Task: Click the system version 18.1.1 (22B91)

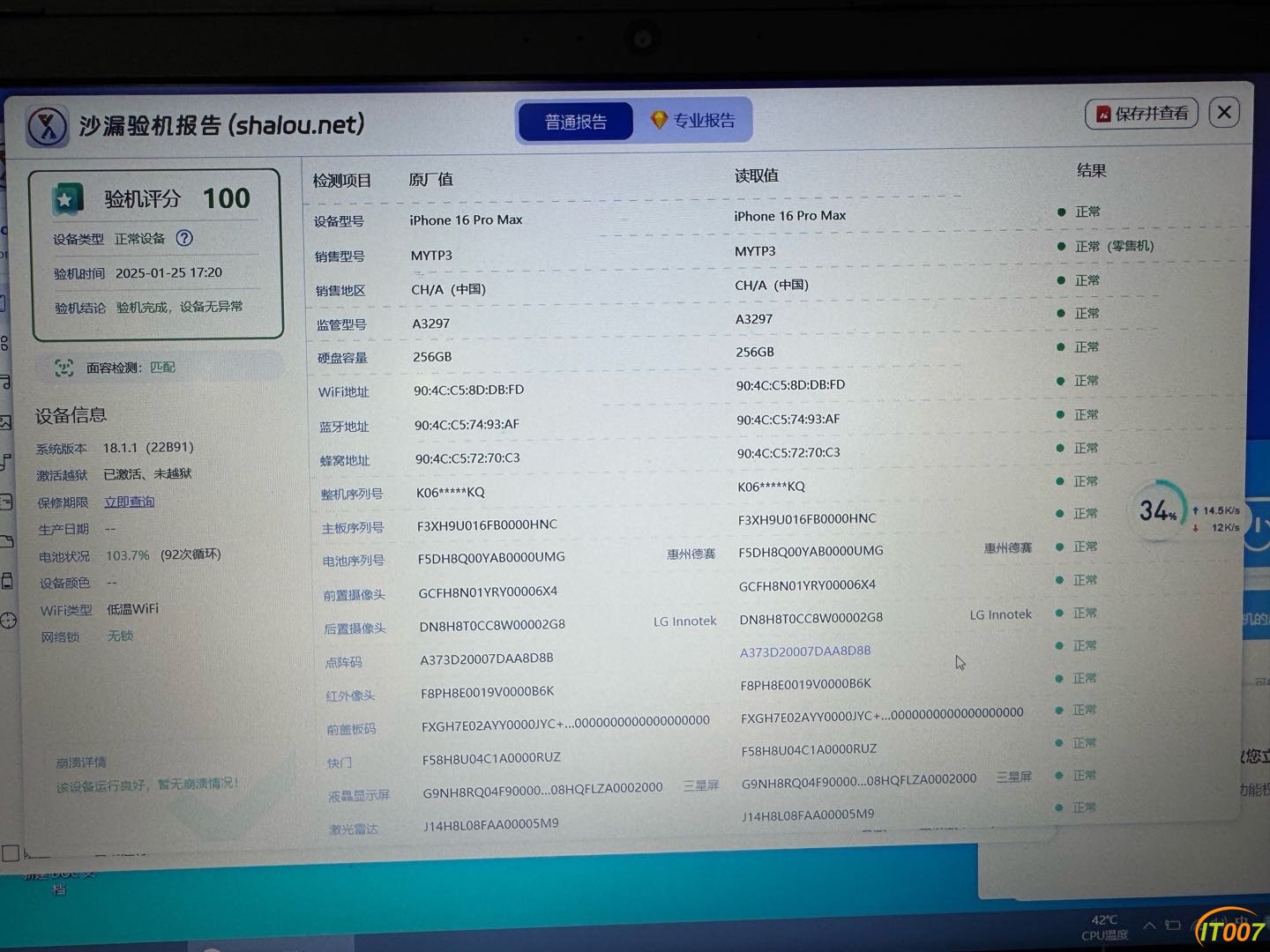Action: point(148,448)
